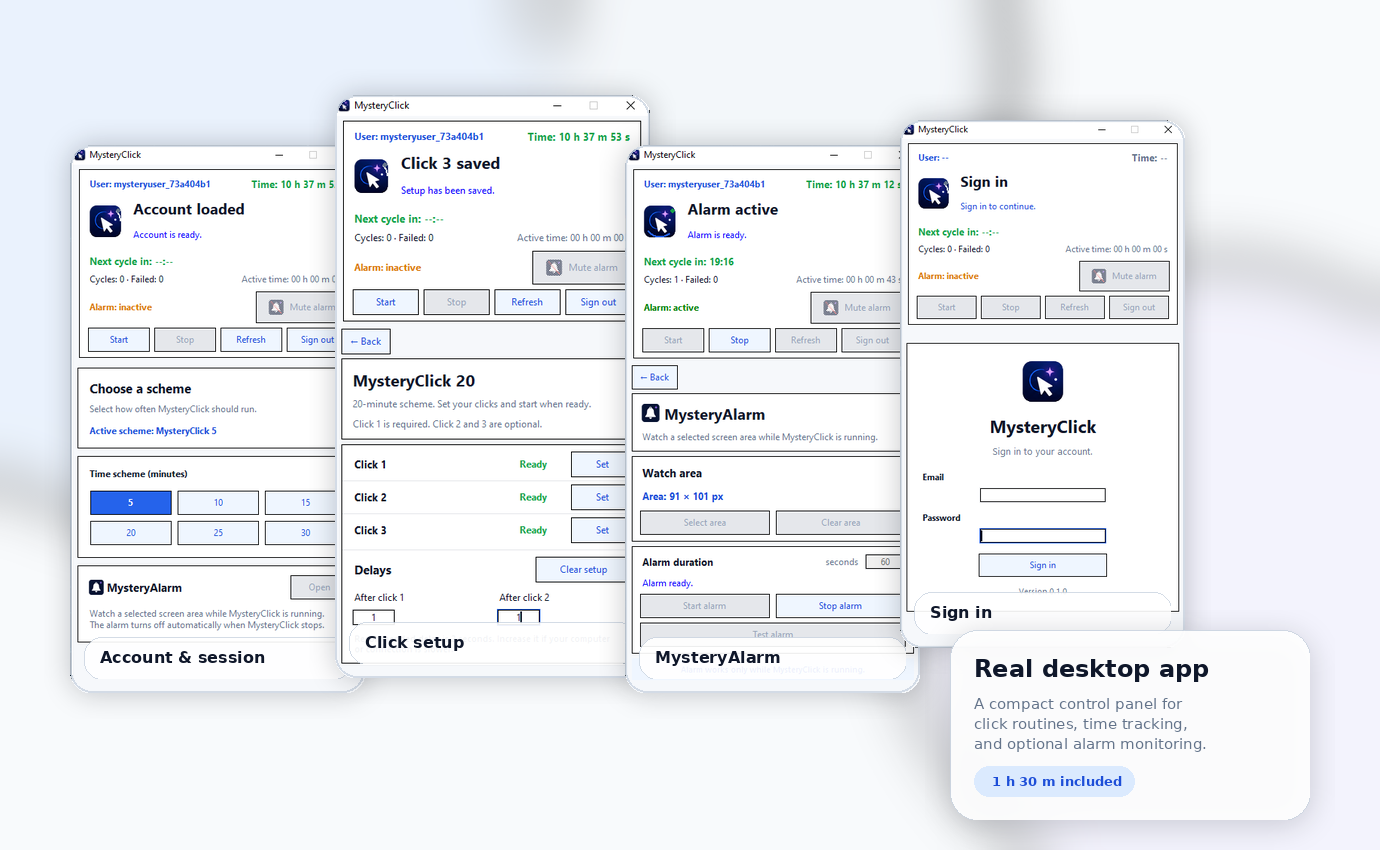Screen dimensions: 1380x850
Task: Open MysteryAlarm using the Open button
Action: (x=314, y=587)
